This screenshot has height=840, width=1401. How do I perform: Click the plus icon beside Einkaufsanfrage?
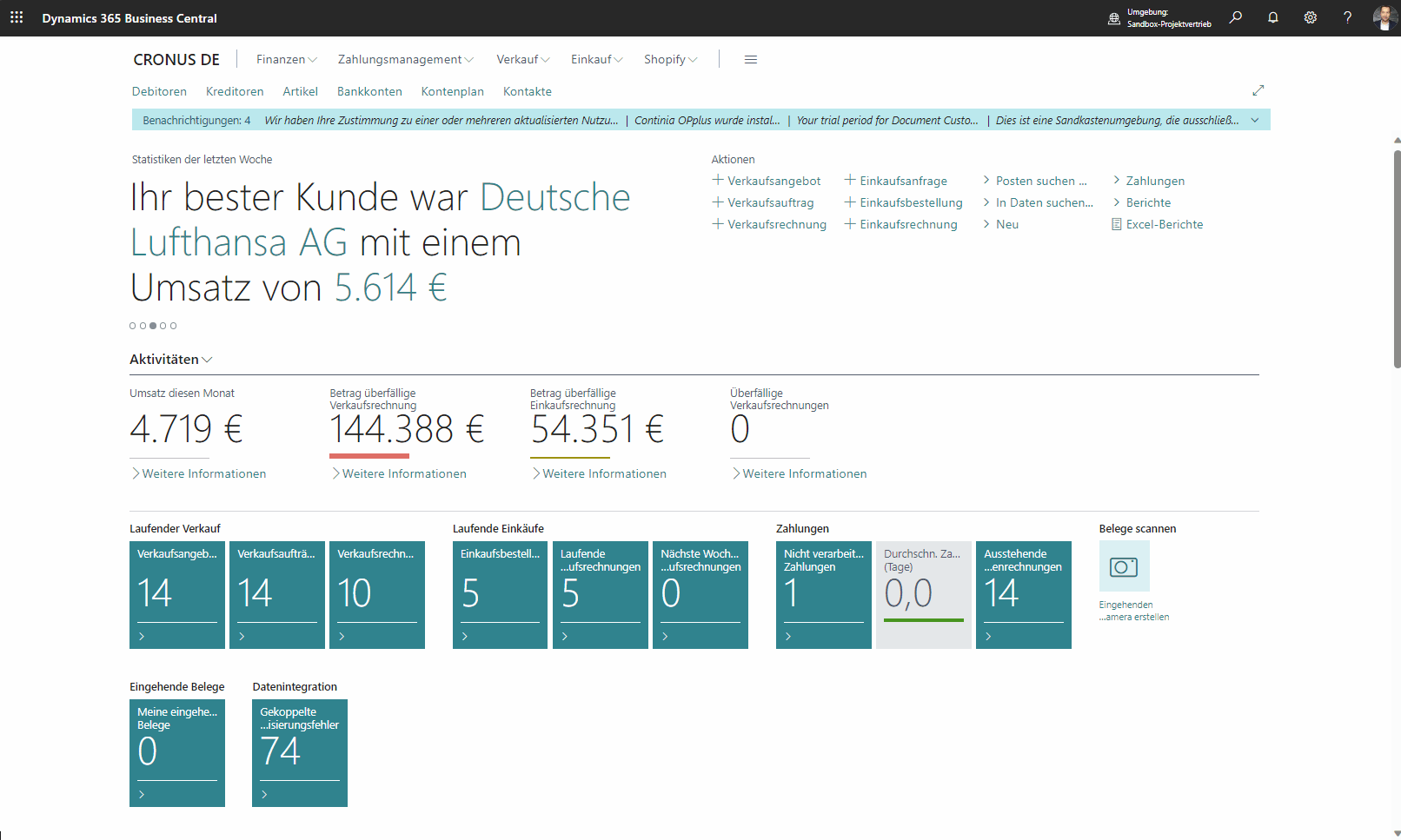pyautogui.click(x=850, y=180)
